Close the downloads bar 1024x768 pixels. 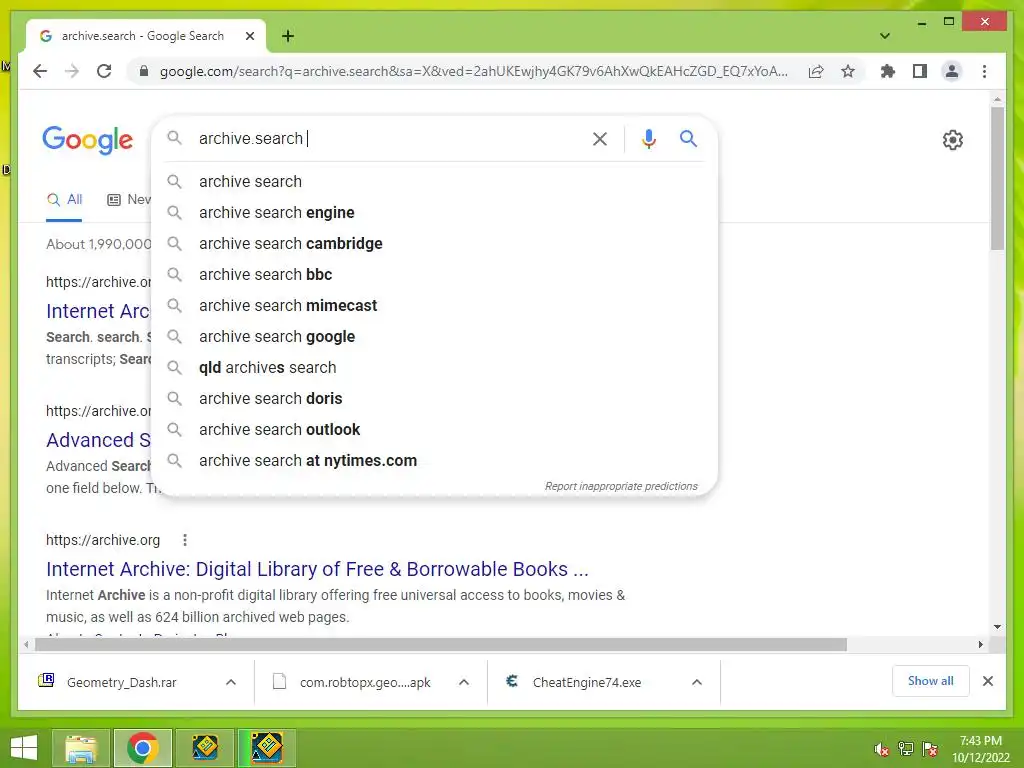point(987,681)
